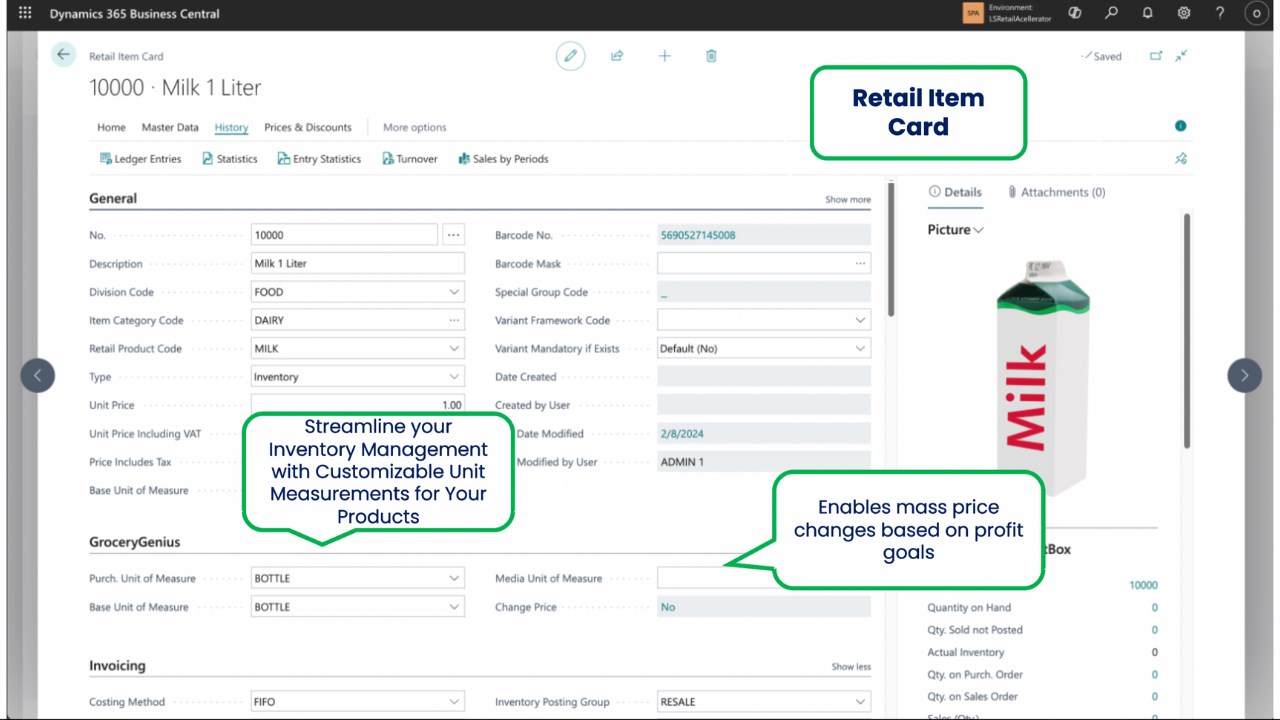Image resolution: width=1280 pixels, height=720 pixels.
Task: Select the History menu tab
Action: (x=231, y=127)
